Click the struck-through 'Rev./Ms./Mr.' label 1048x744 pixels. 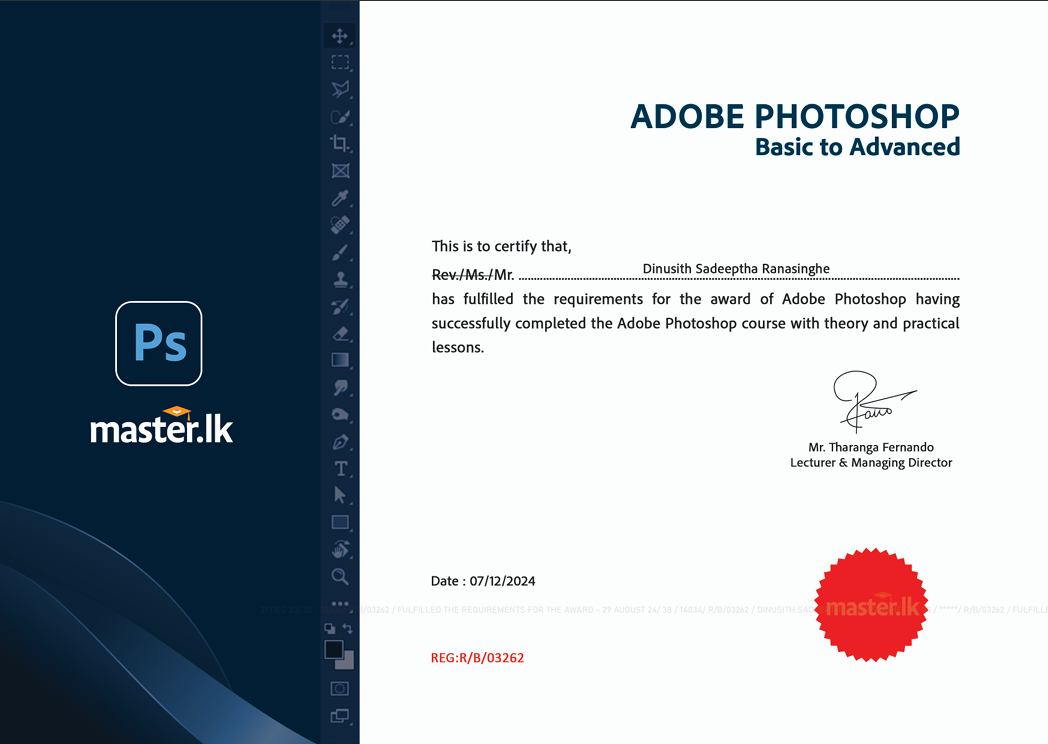point(473,275)
